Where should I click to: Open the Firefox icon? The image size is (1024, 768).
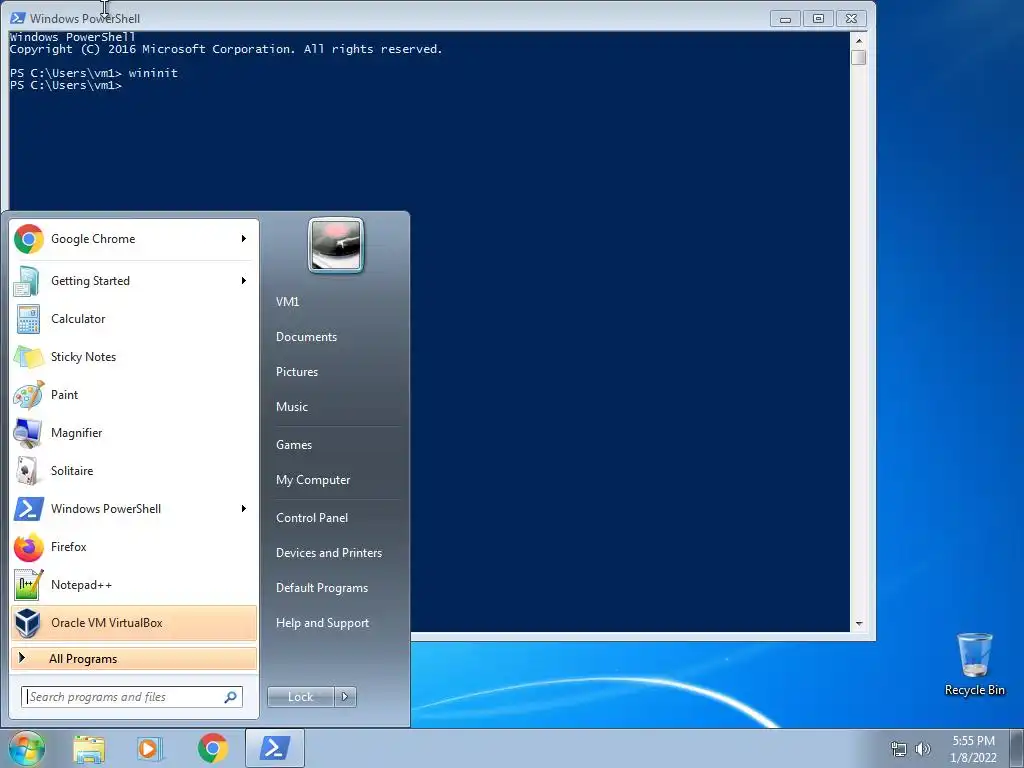point(28,547)
